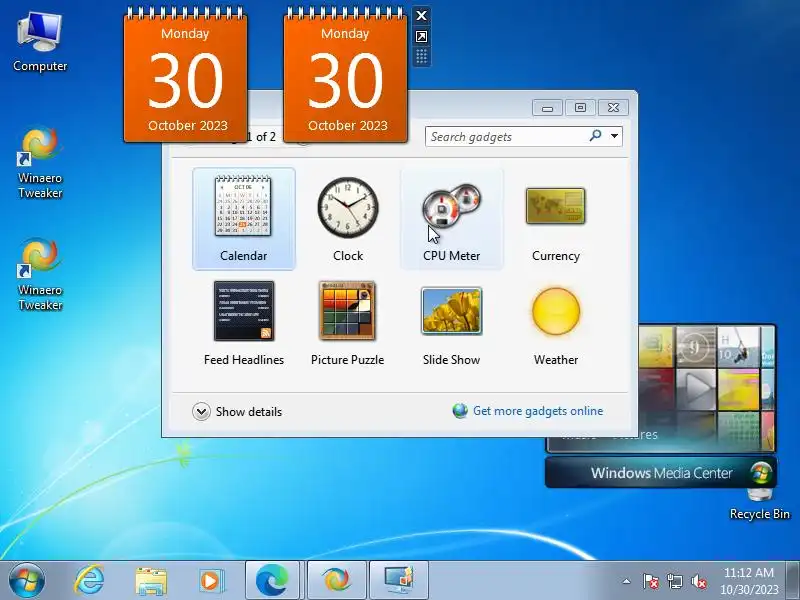This screenshot has height=600, width=800.
Task: Close the gadget gallery window
Action: [613, 108]
